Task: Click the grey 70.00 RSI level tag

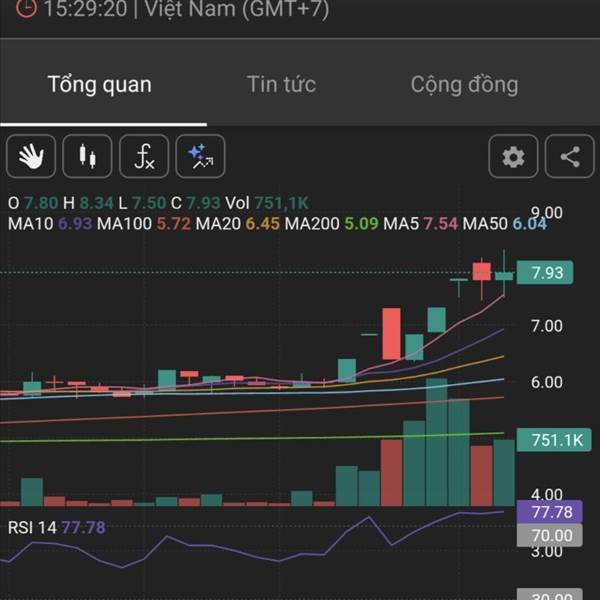Action: point(549,535)
